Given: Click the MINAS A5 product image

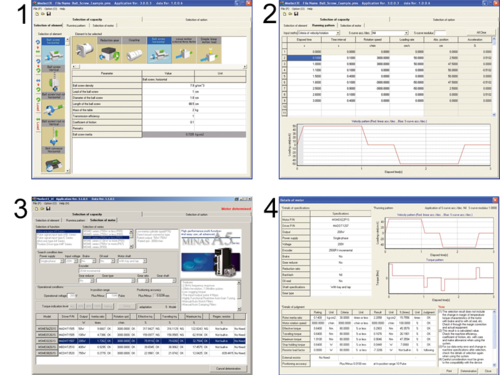Looking at the screenshot, I should [x=211, y=254].
